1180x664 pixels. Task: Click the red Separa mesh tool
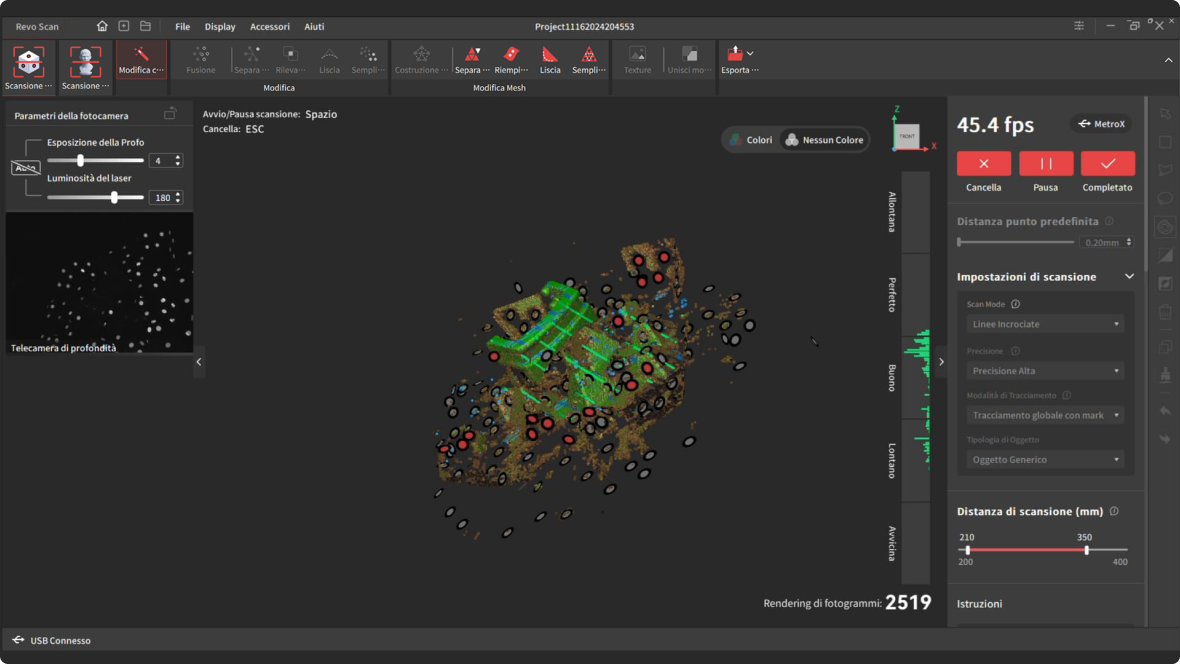472,55
